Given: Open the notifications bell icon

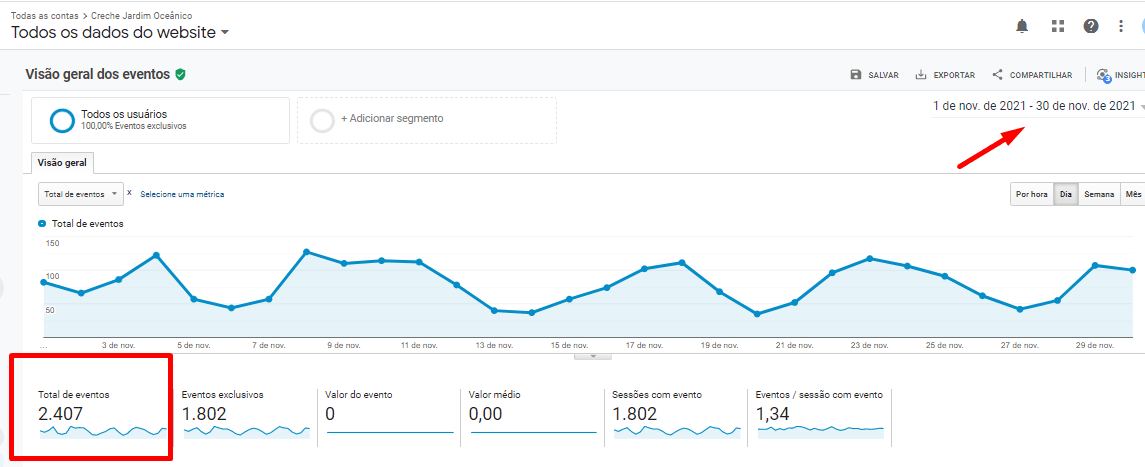Looking at the screenshot, I should [x=1022, y=26].
